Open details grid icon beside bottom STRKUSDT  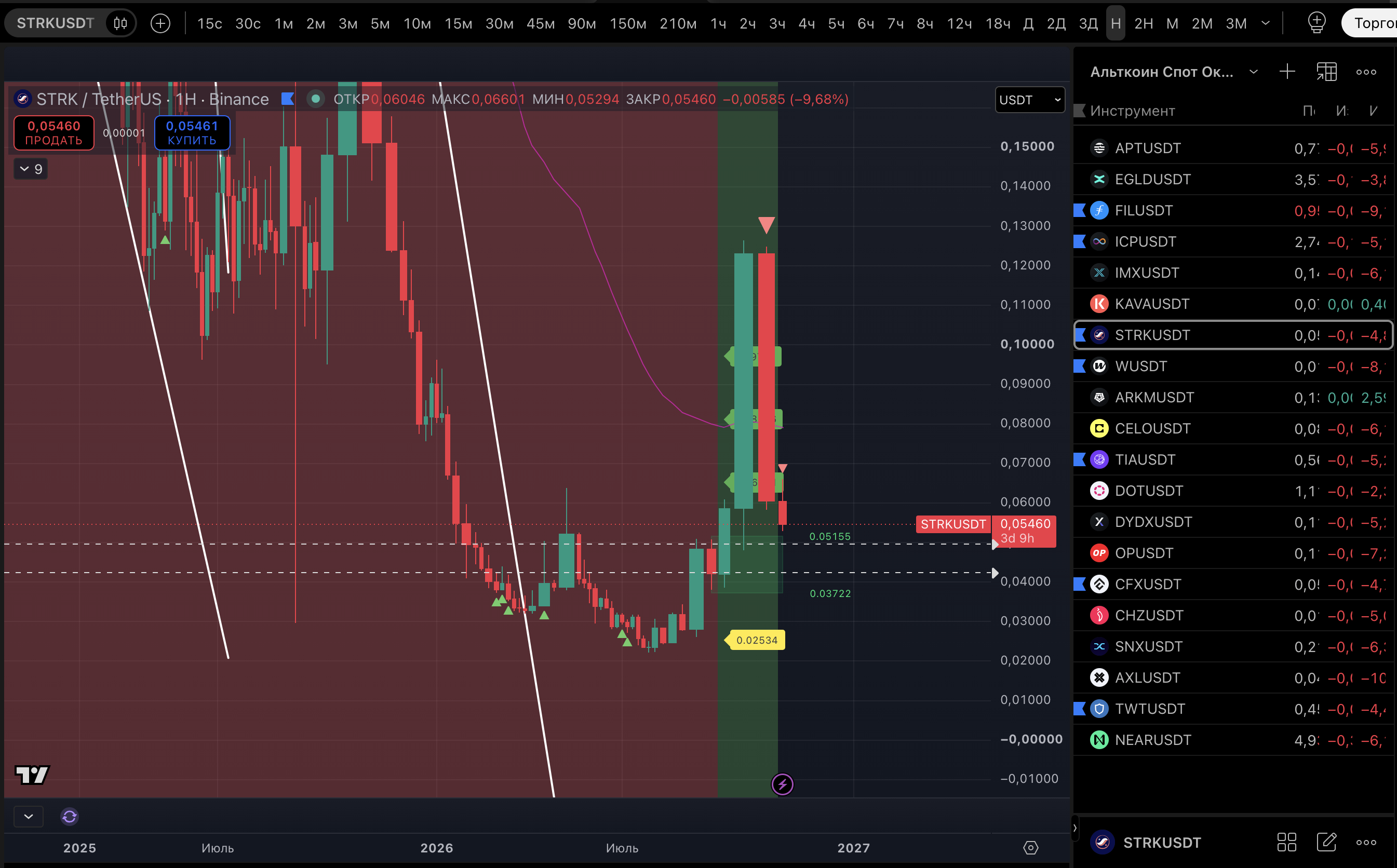pyautogui.click(x=1287, y=842)
